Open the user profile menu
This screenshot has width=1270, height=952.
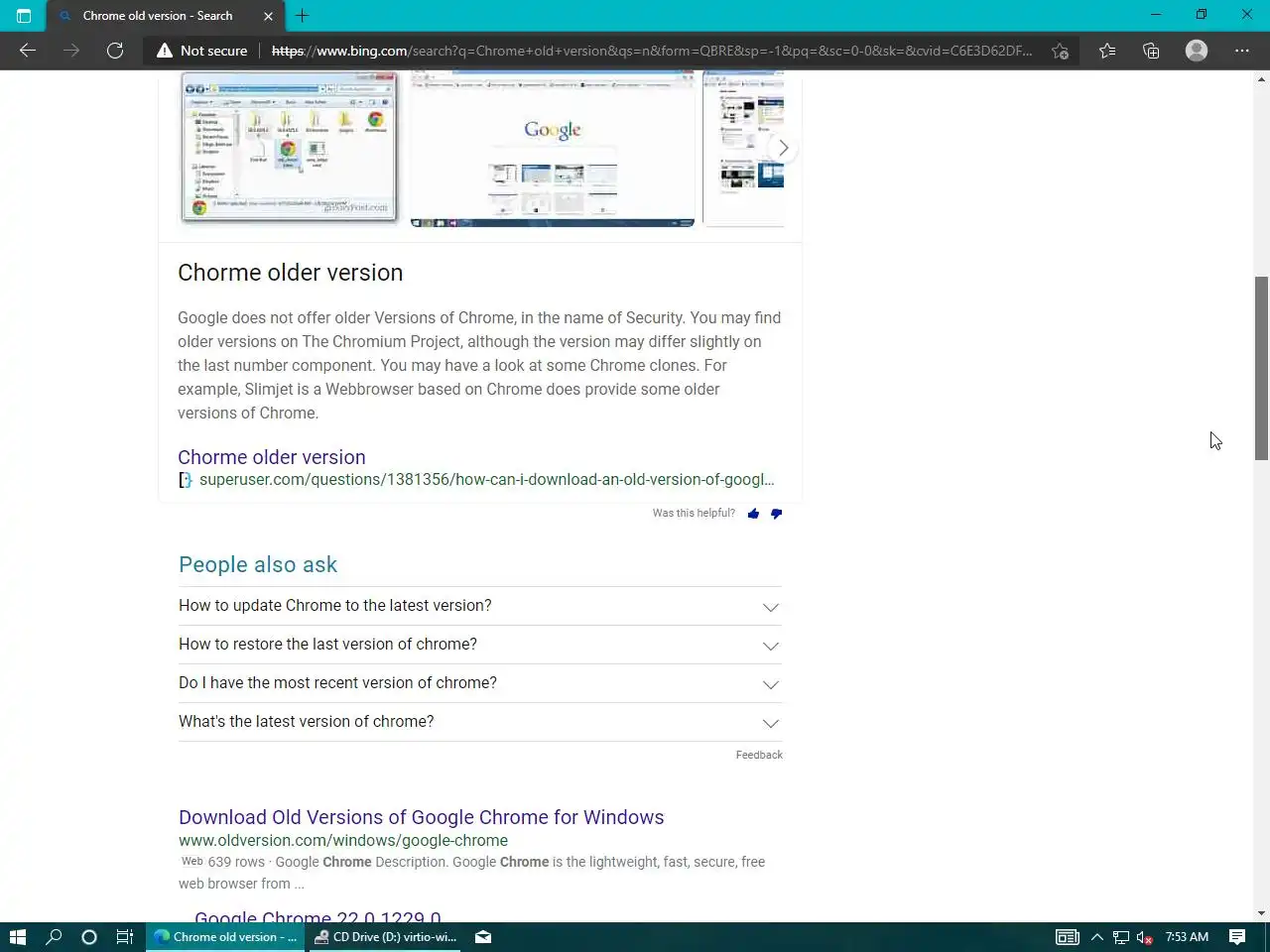point(1197,51)
